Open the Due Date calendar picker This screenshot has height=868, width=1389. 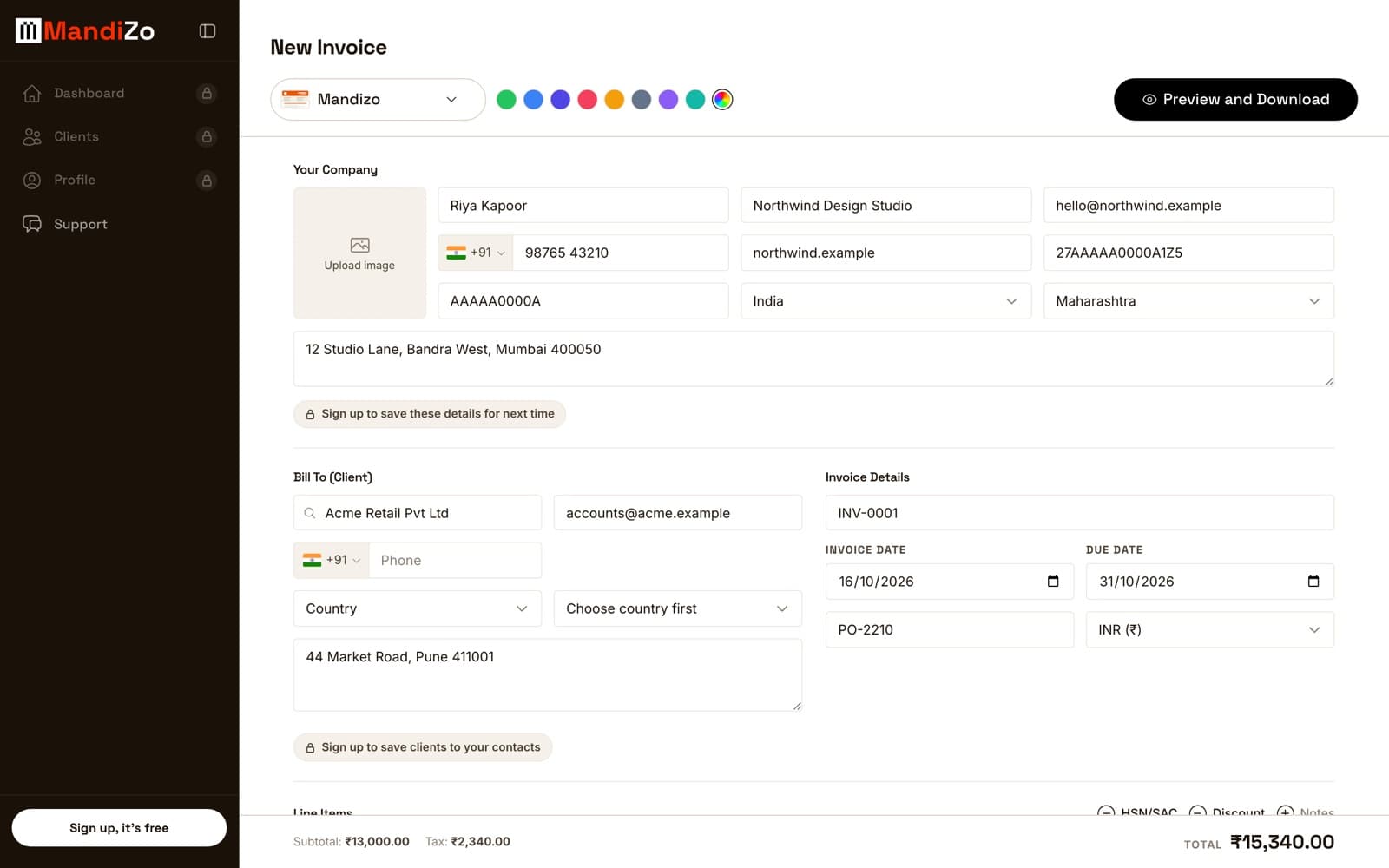click(1313, 582)
